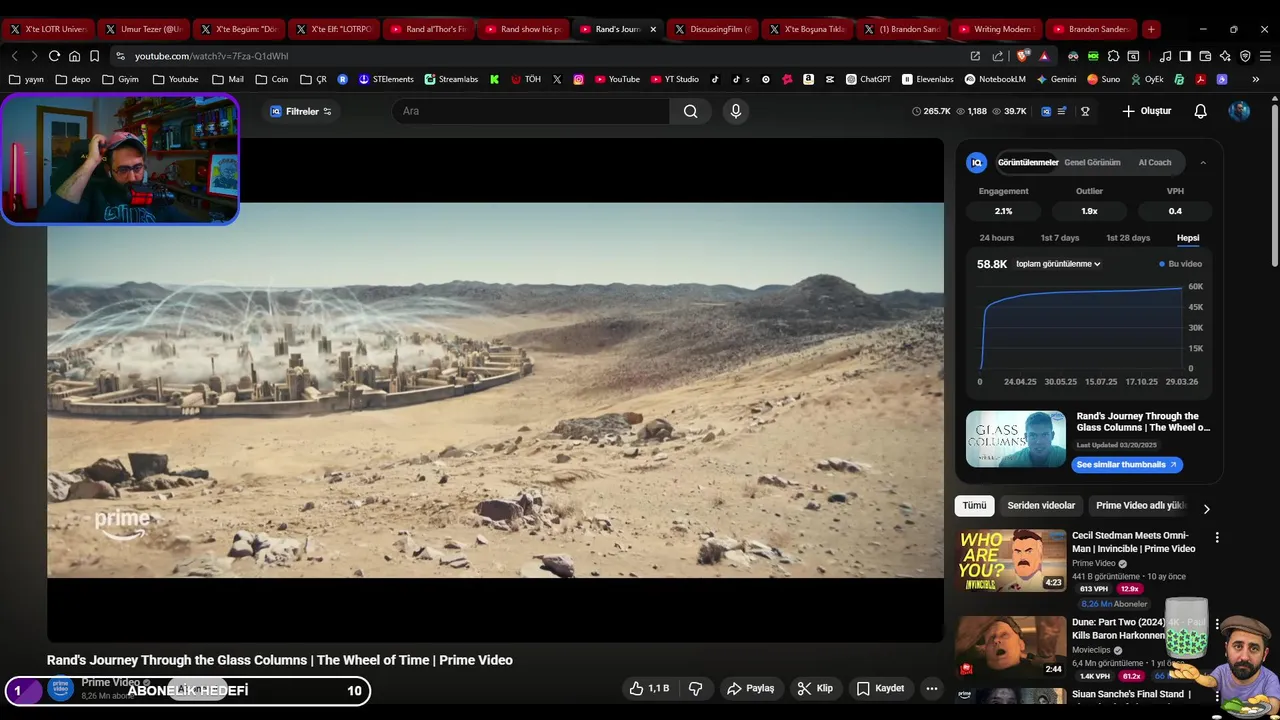Screen dimensions: 1280x720
Task: Like the video with thumbs up
Action: [648, 688]
